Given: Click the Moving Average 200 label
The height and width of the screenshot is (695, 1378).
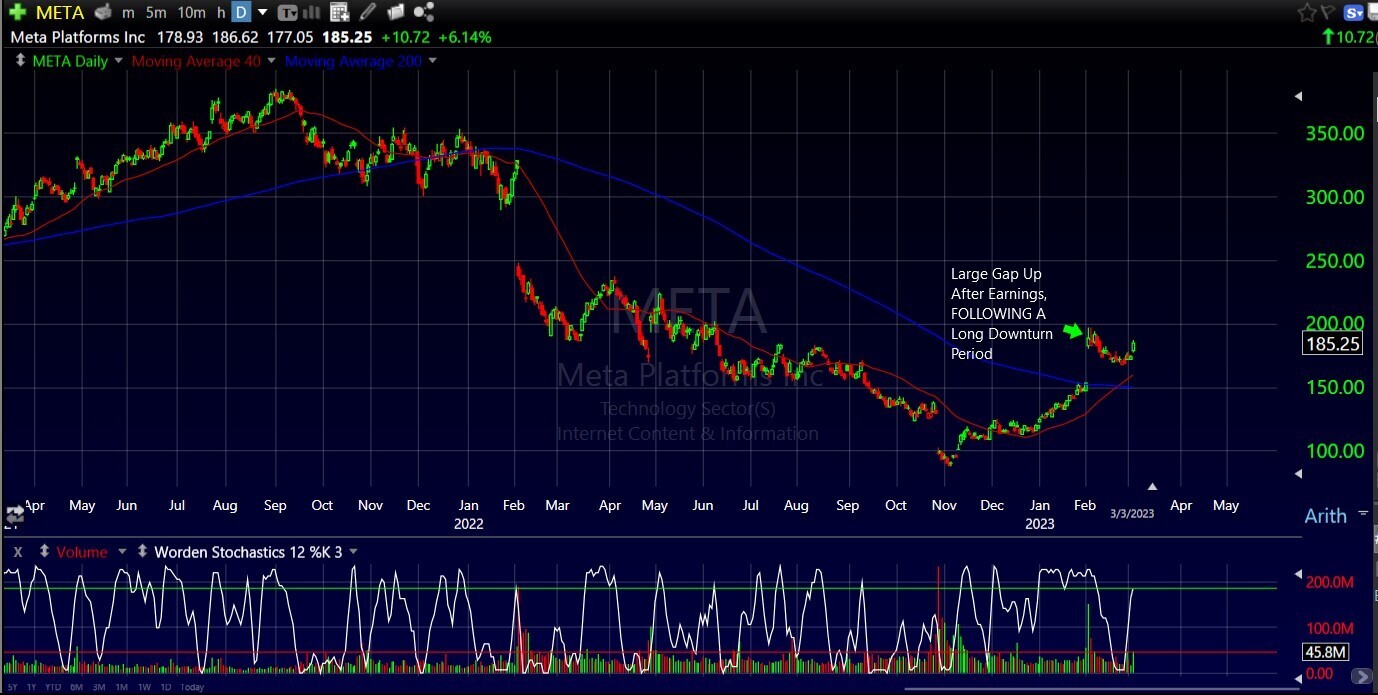Looking at the screenshot, I should (353, 61).
